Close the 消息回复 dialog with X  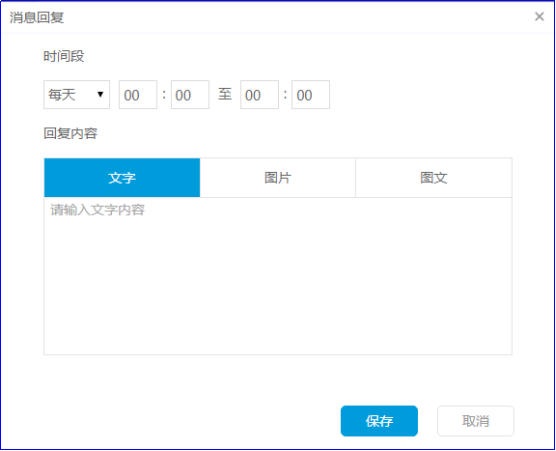[539, 16]
